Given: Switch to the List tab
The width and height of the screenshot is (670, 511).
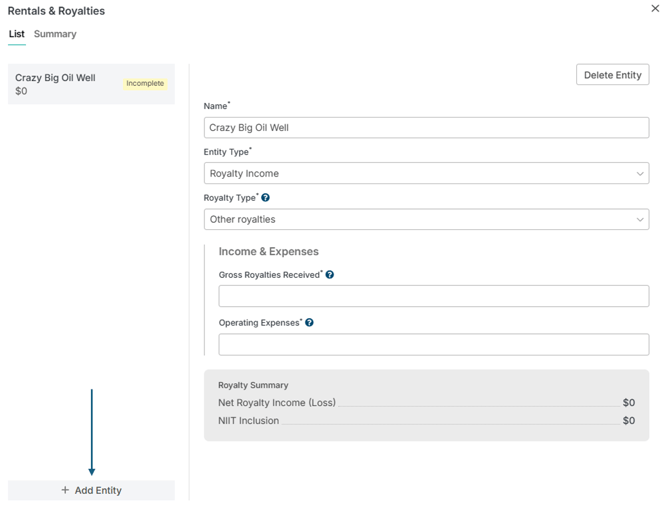Looking at the screenshot, I should click(17, 34).
